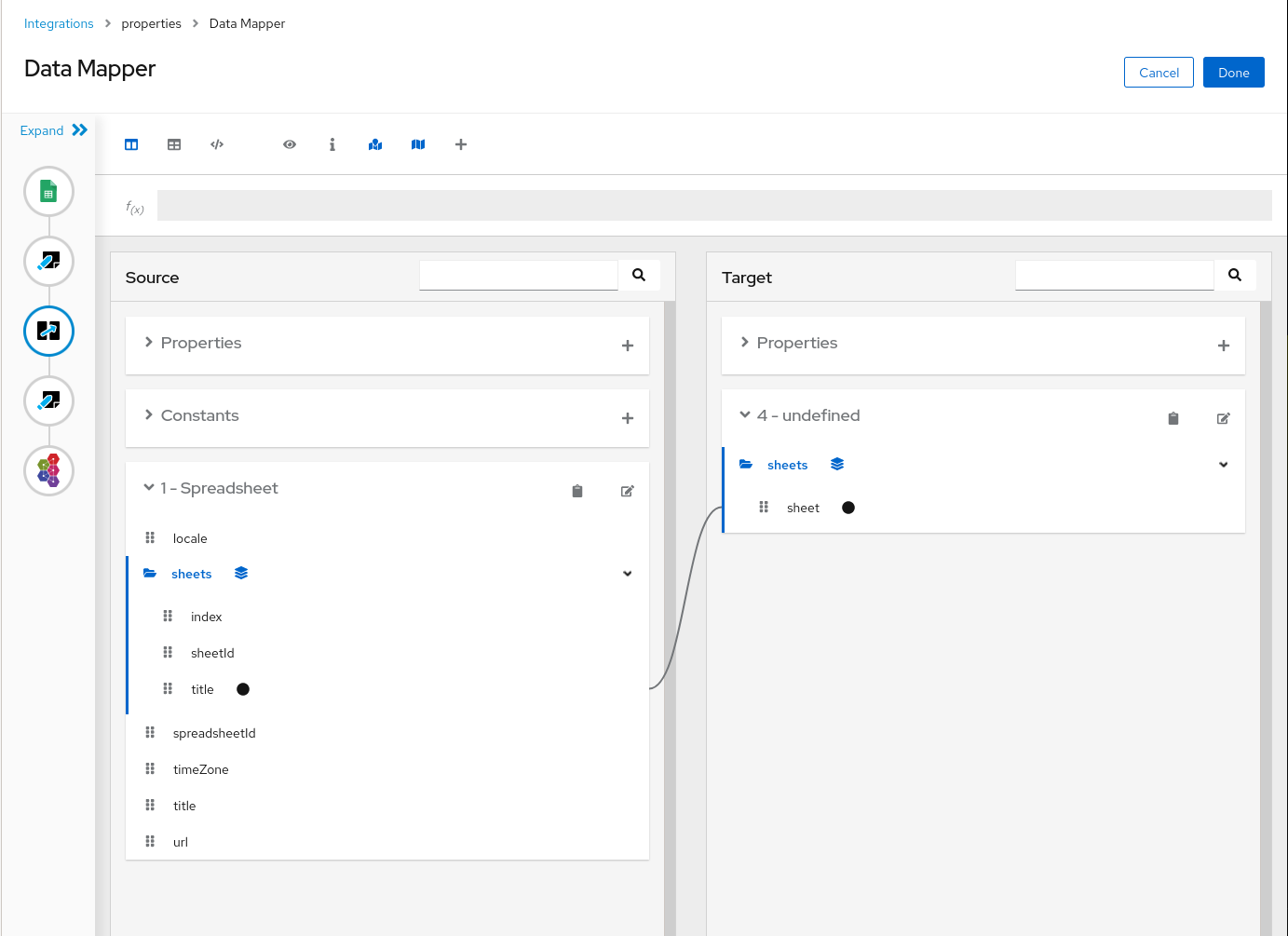Expand the integration steps sidebar
Image resolution: width=1288 pixels, height=936 pixels.
pos(54,130)
